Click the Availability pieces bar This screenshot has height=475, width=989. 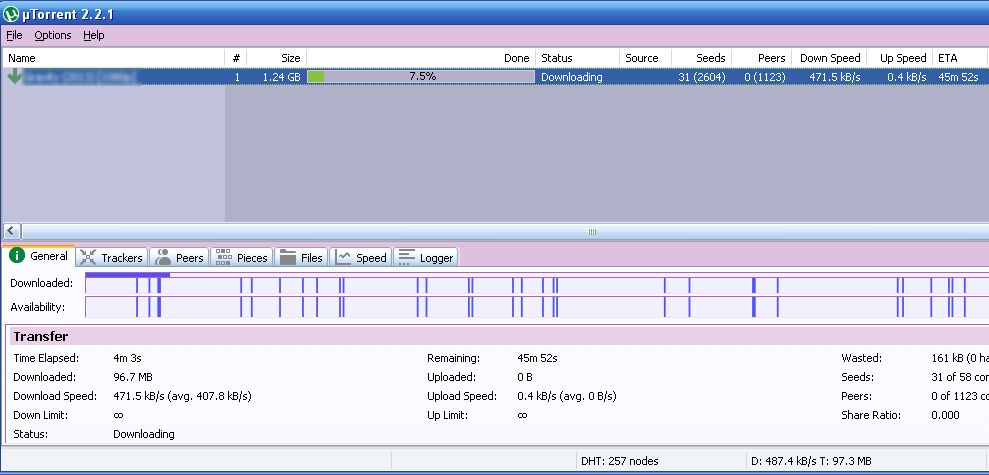537,307
